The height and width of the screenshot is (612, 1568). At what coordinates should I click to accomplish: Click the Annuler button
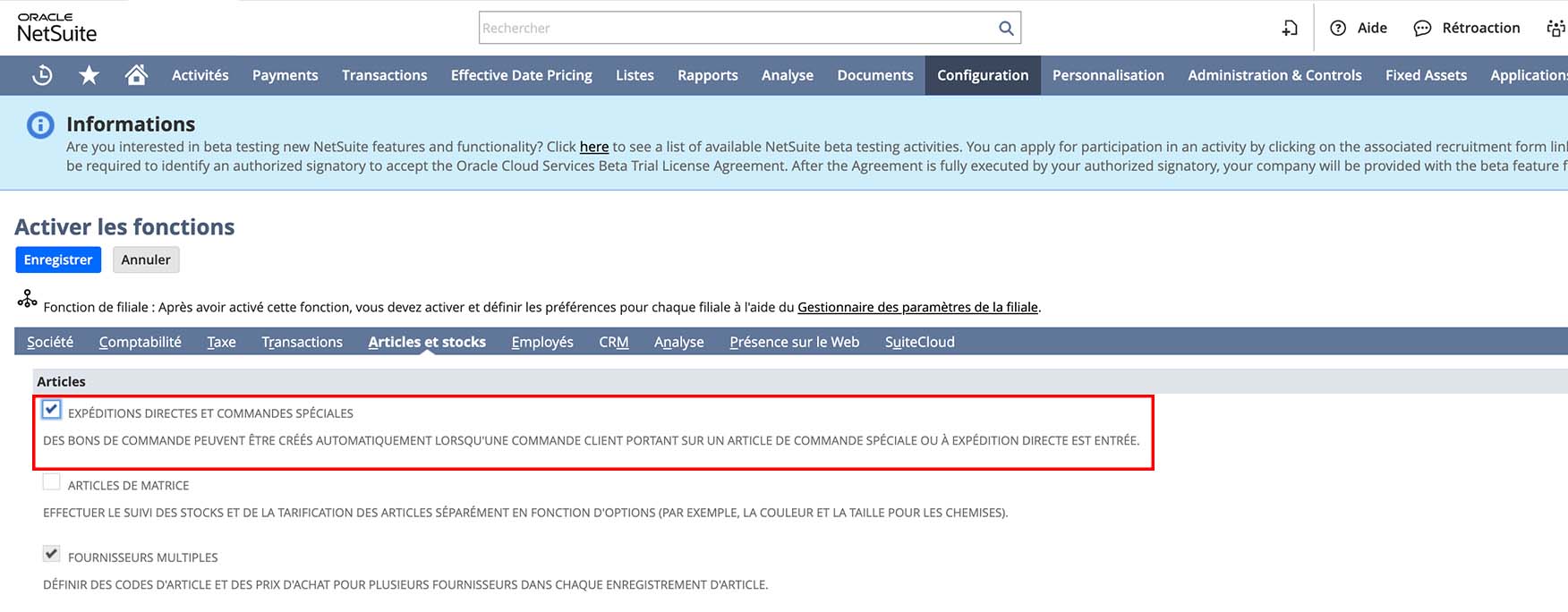[146, 259]
